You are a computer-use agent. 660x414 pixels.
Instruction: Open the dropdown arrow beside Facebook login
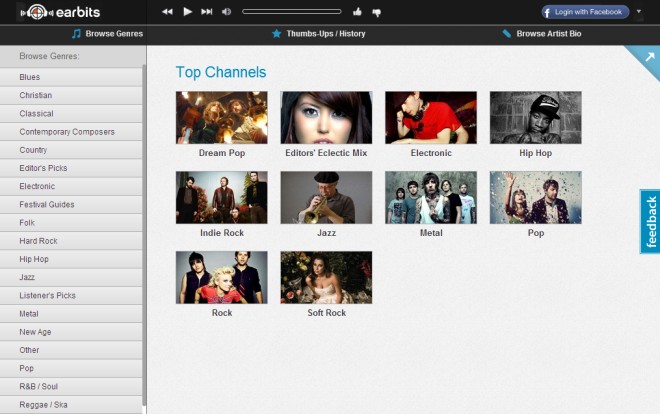pos(639,11)
